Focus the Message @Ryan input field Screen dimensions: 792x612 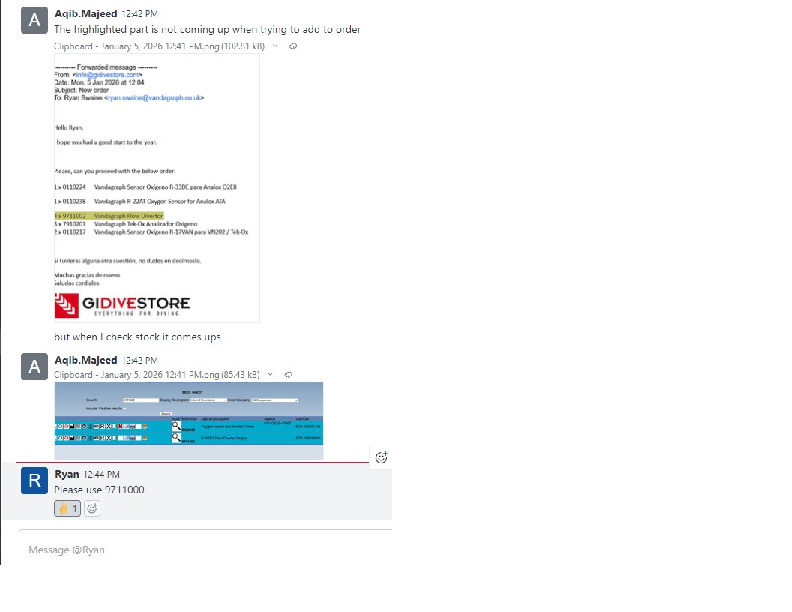click(200, 549)
